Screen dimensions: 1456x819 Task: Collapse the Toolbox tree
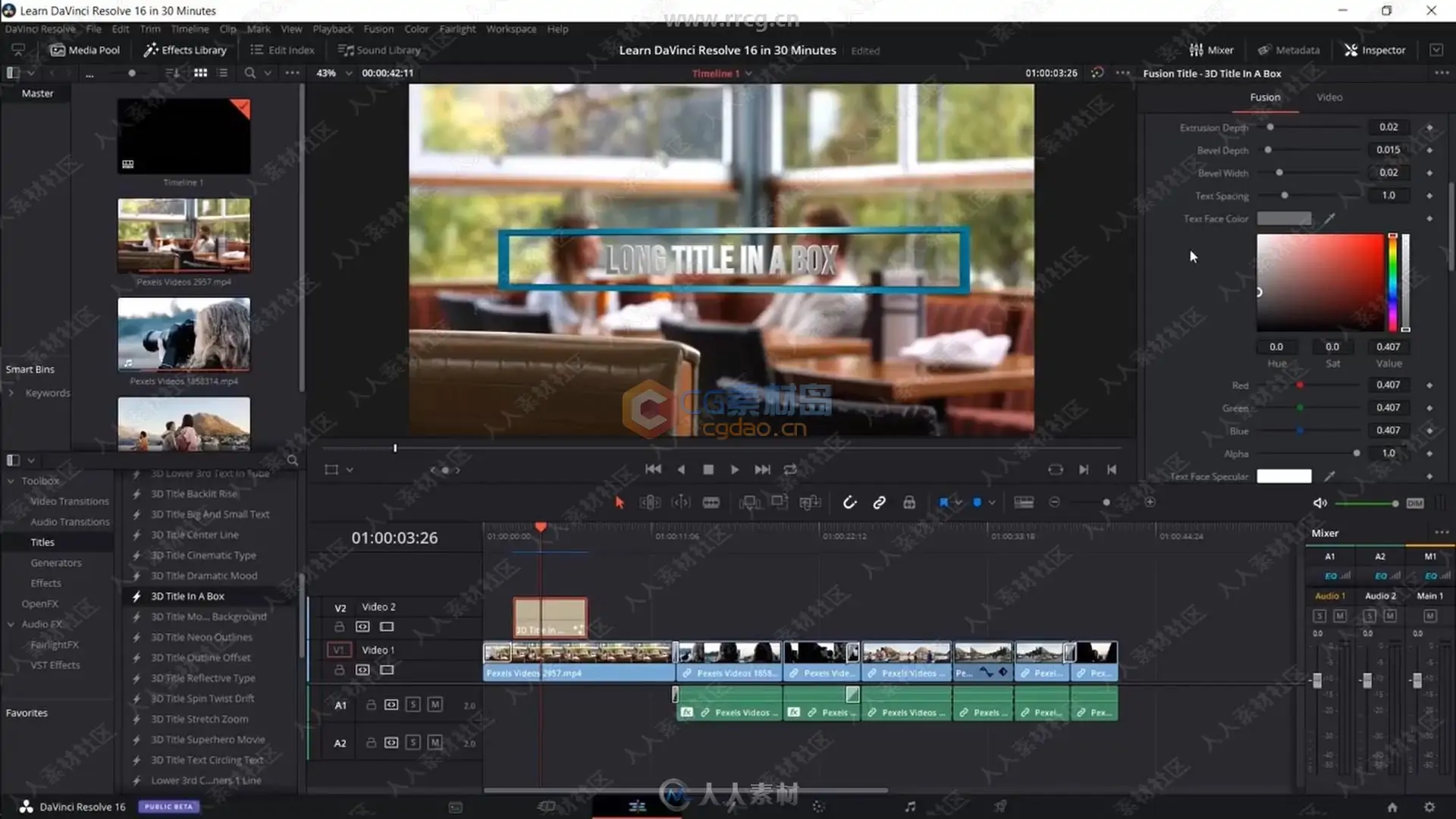11,481
